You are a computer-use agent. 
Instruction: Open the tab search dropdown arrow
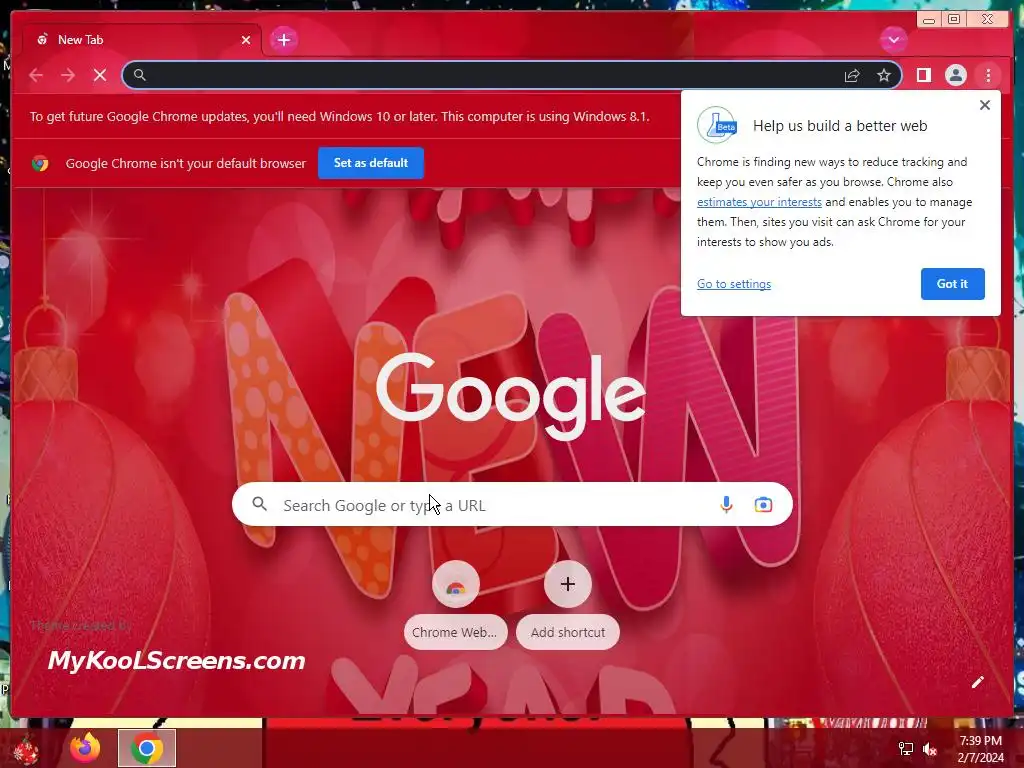pos(893,40)
